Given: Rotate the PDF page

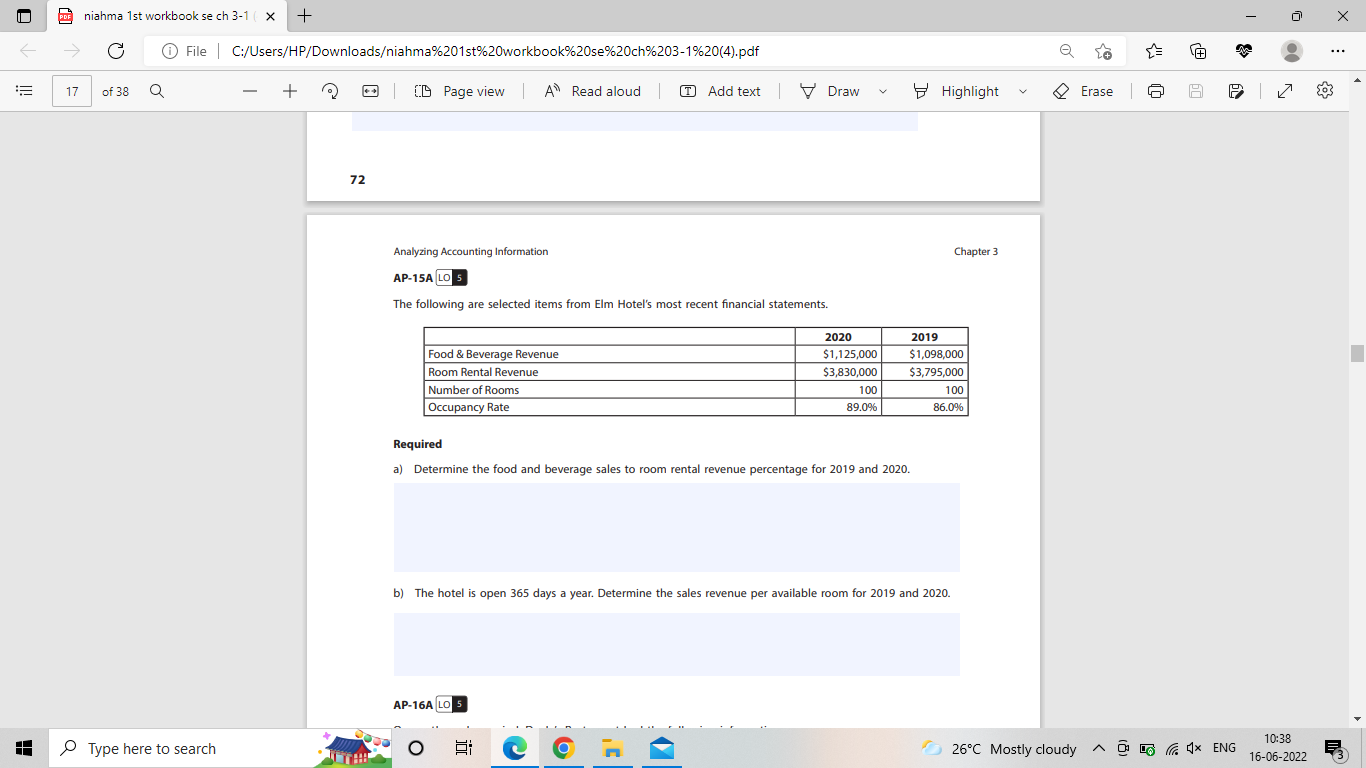Looking at the screenshot, I should [x=328, y=91].
